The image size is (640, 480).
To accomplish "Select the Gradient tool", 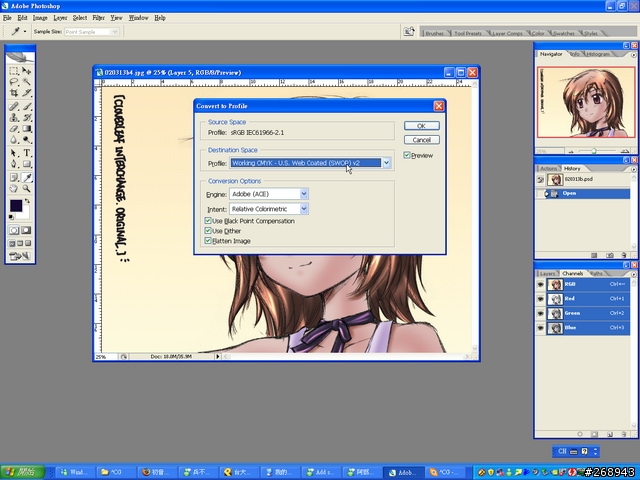I will (x=27, y=129).
